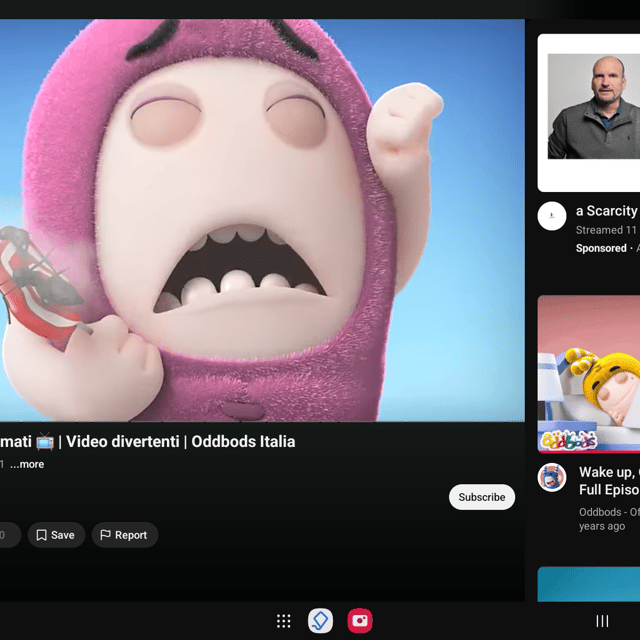Click the 'Oddbods - Of' channel name
Screen dimensions: 640x640
coord(609,512)
